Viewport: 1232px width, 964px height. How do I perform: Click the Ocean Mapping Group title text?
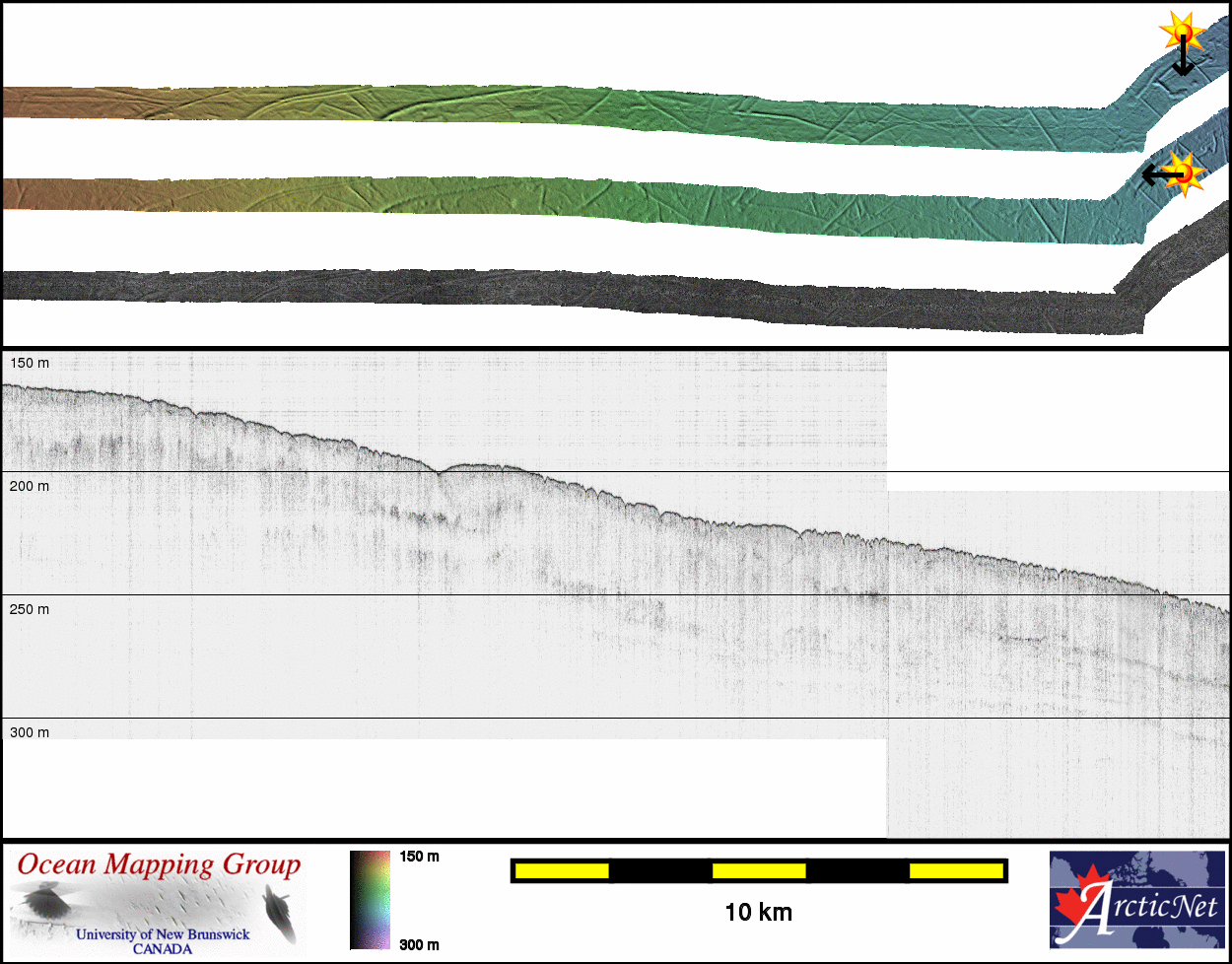(x=159, y=865)
